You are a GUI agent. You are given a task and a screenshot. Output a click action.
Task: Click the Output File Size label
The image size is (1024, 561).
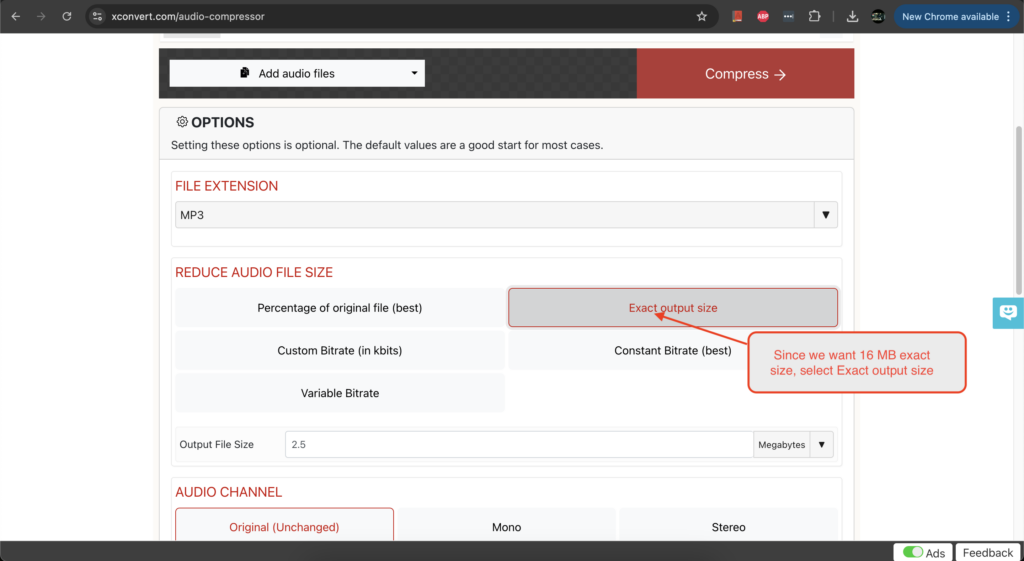coord(216,444)
